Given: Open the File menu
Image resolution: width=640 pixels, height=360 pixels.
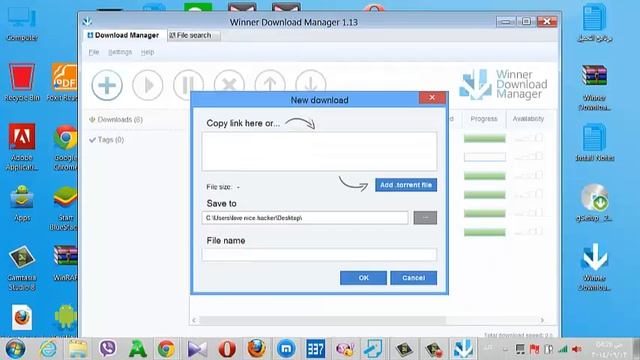Looking at the screenshot, I should tap(94, 52).
